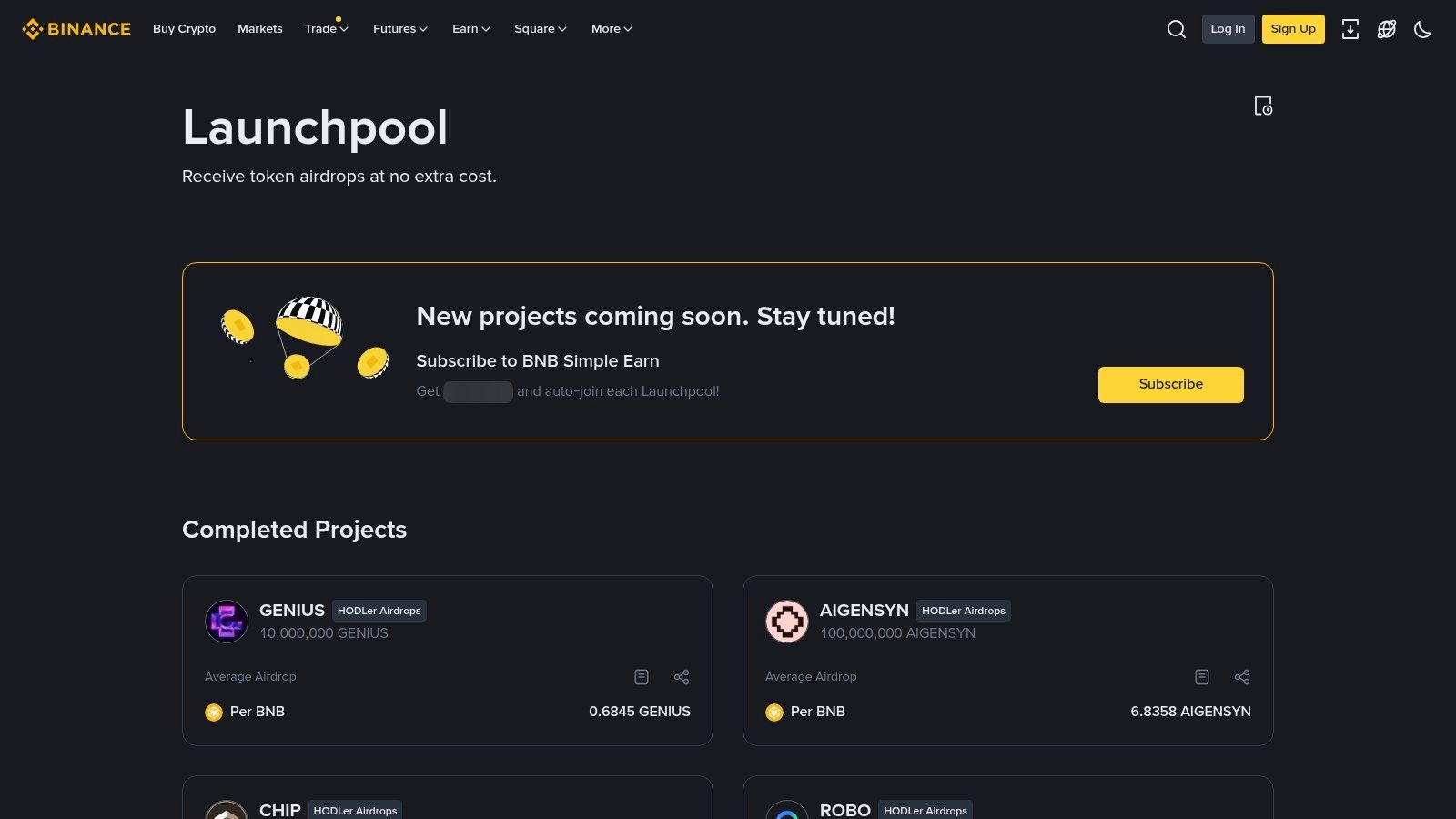The width and height of the screenshot is (1456, 819).
Task: Click '100,000,000 AIGENSYN' total amount
Action: tap(898, 633)
